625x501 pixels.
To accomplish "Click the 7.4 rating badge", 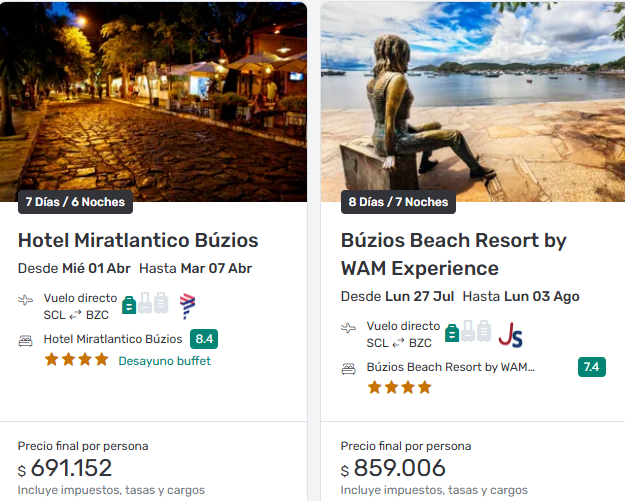I will 591,367.
